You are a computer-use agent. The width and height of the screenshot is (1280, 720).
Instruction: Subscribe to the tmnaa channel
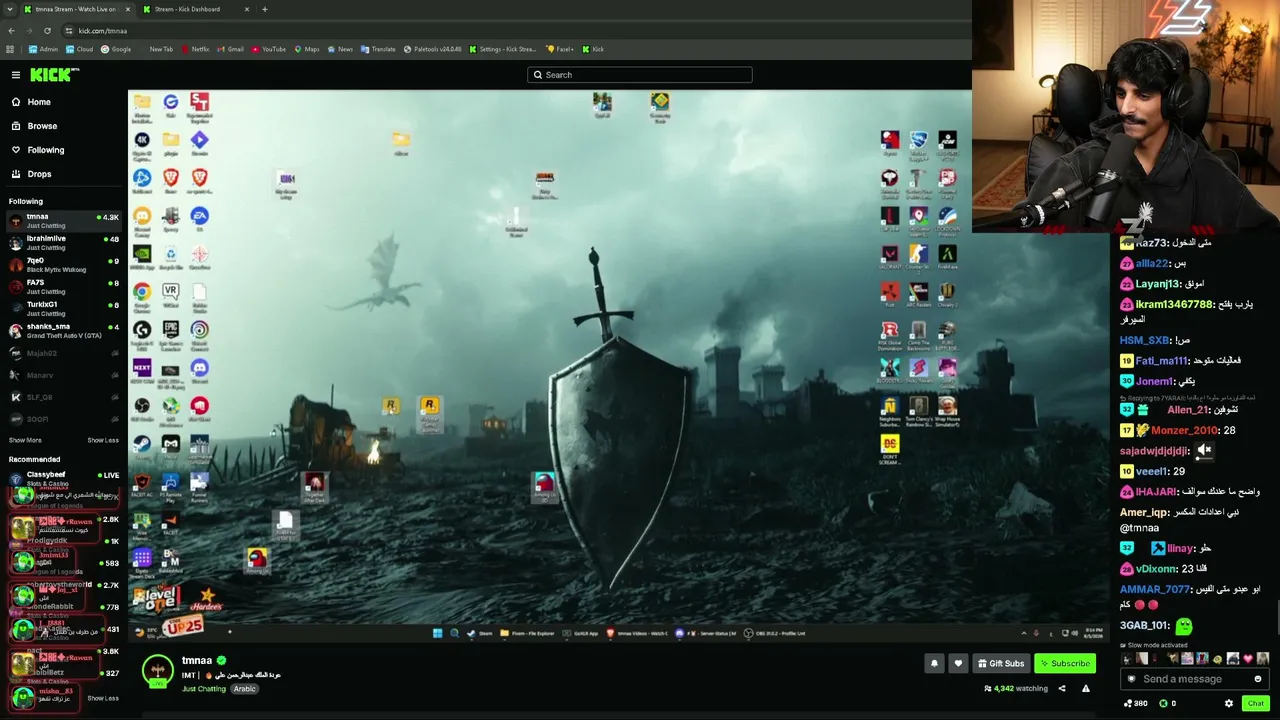[x=1064, y=663]
